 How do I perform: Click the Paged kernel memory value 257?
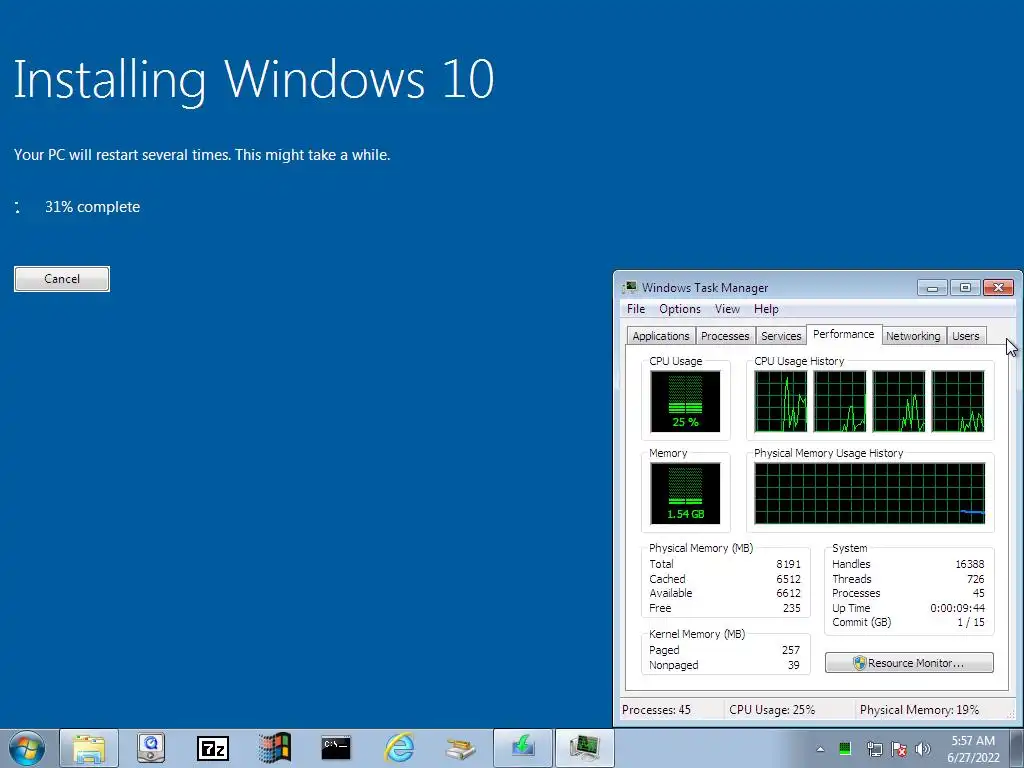coord(791,650)
